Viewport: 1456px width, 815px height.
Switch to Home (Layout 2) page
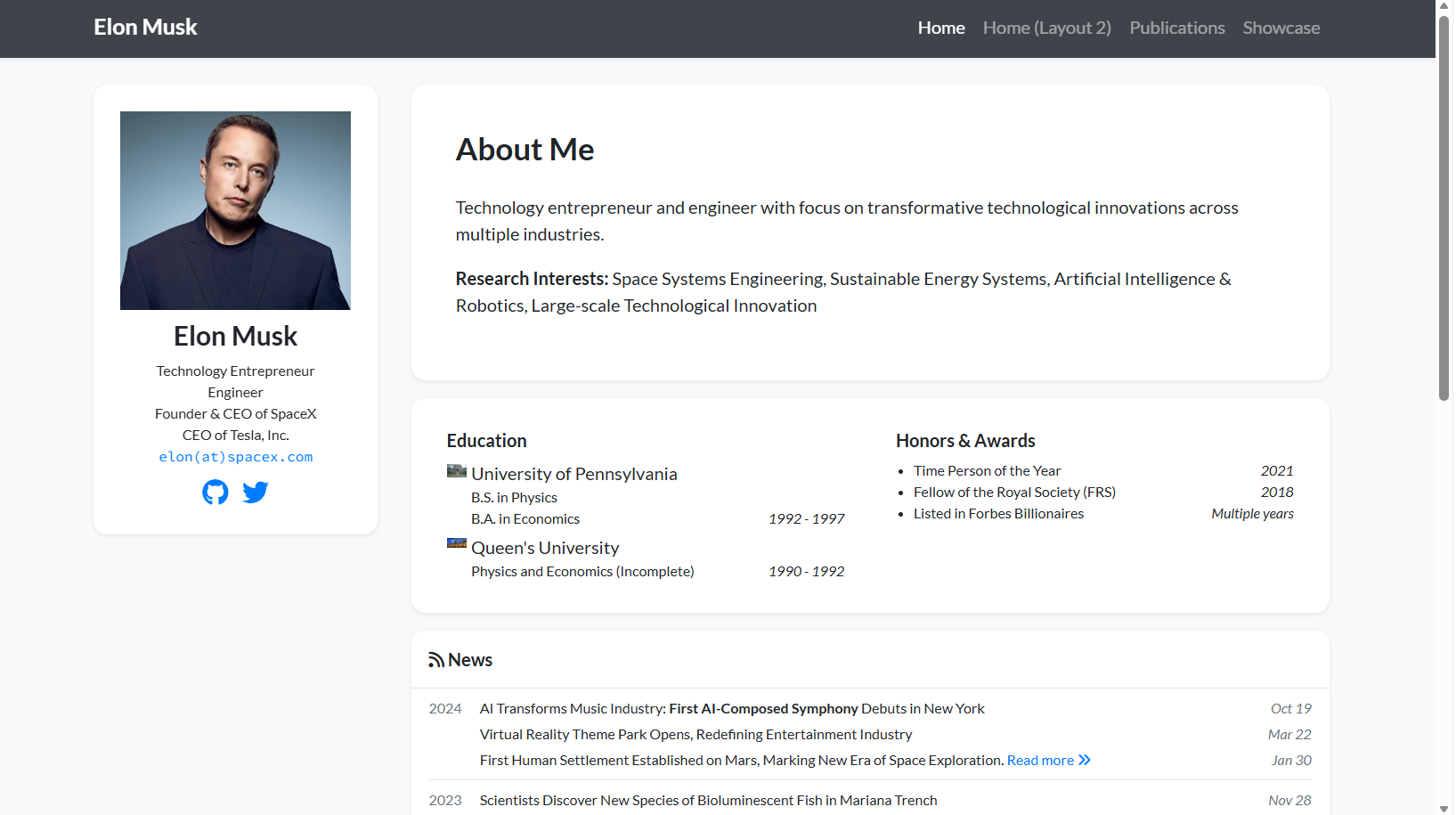coord(1046,29)
